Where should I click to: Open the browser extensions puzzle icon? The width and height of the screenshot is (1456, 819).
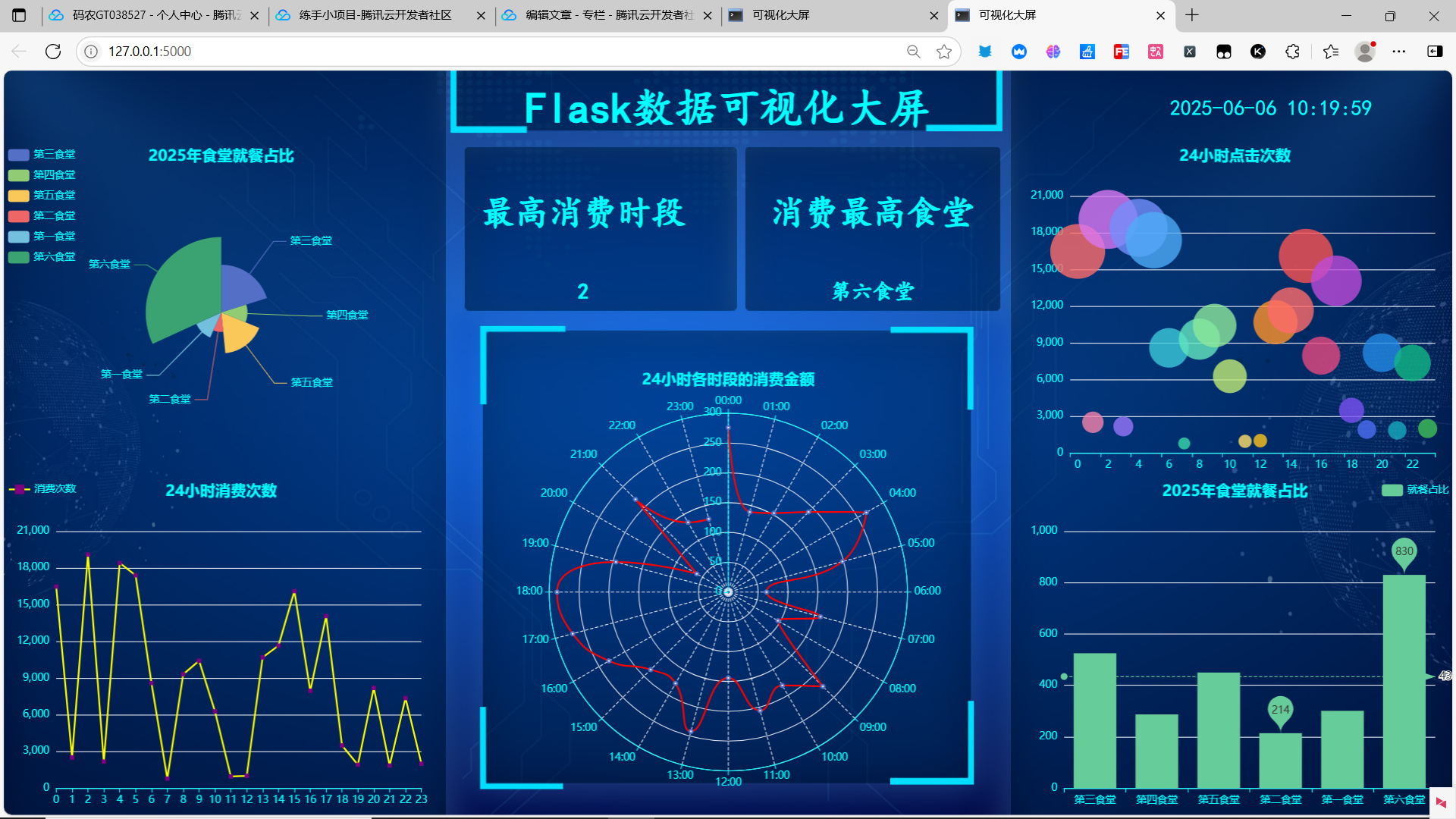(1293, 52)
